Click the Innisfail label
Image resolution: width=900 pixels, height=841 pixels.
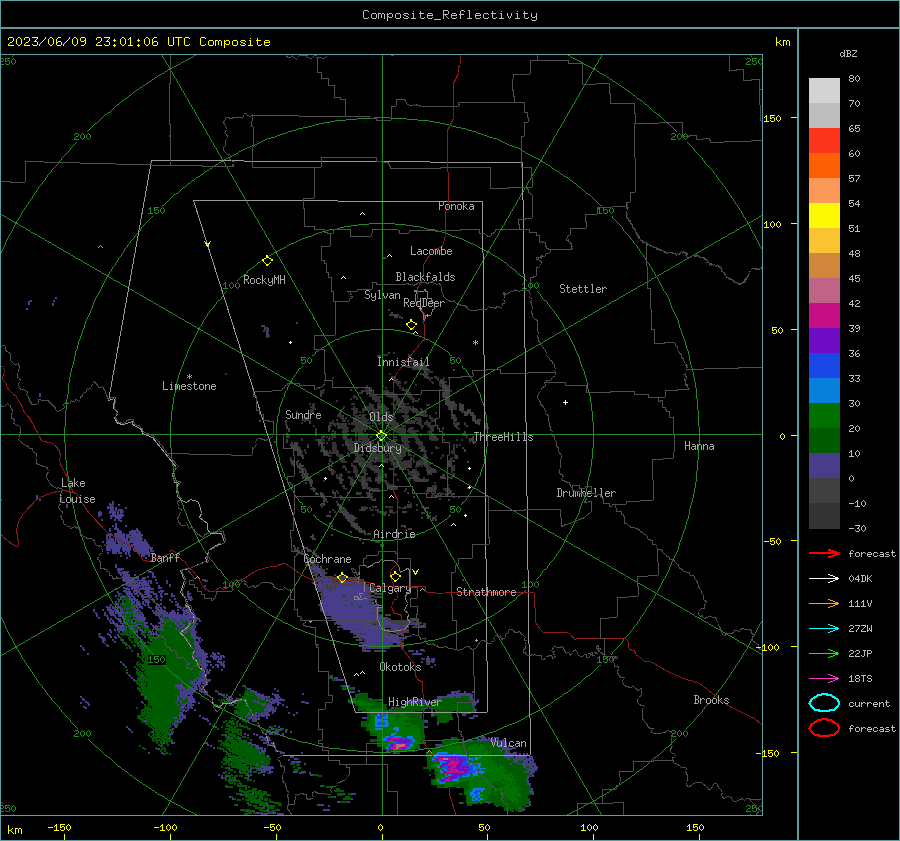[403, 362]
